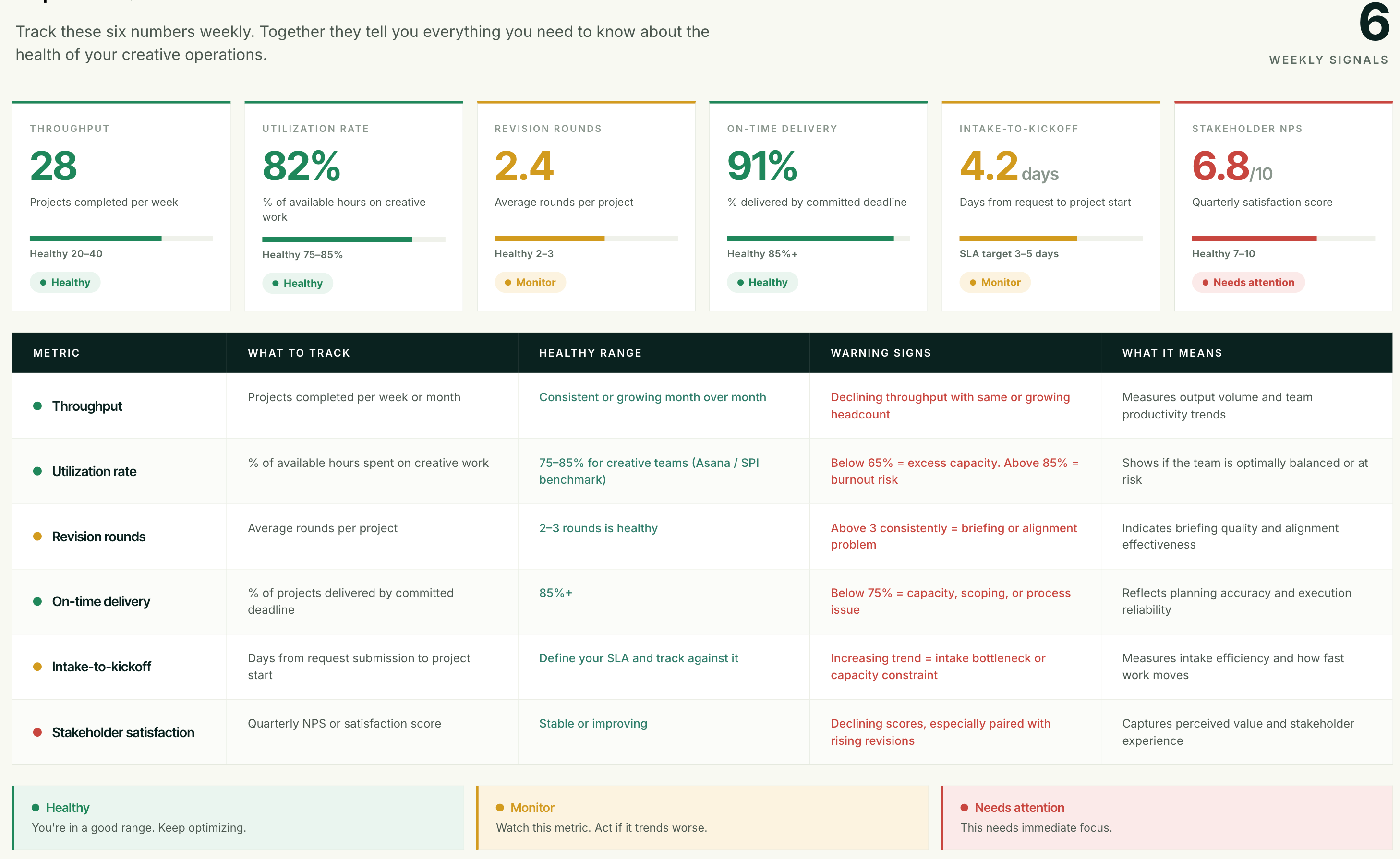Click the Throughput metric name in table
1400x859 pixels.
pos(87,406)
